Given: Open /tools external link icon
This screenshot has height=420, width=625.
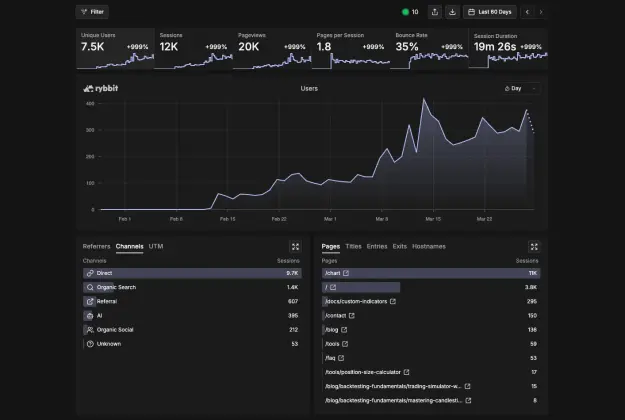Looking at the screenshot, I should 345,344.
